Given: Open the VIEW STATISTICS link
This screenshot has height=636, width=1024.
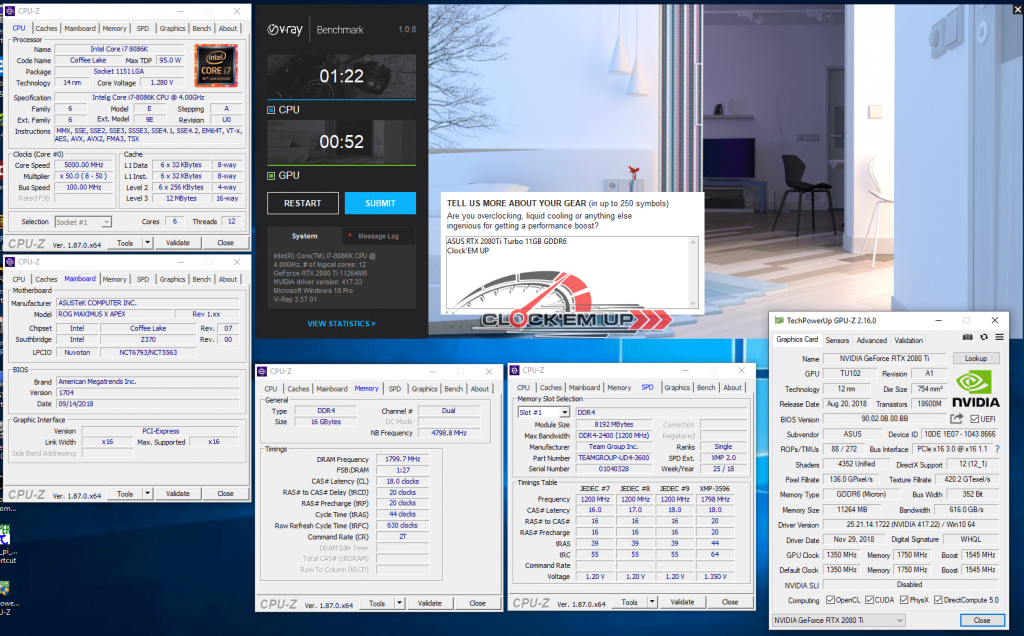Looking at the screenshot, I should 341,324.
